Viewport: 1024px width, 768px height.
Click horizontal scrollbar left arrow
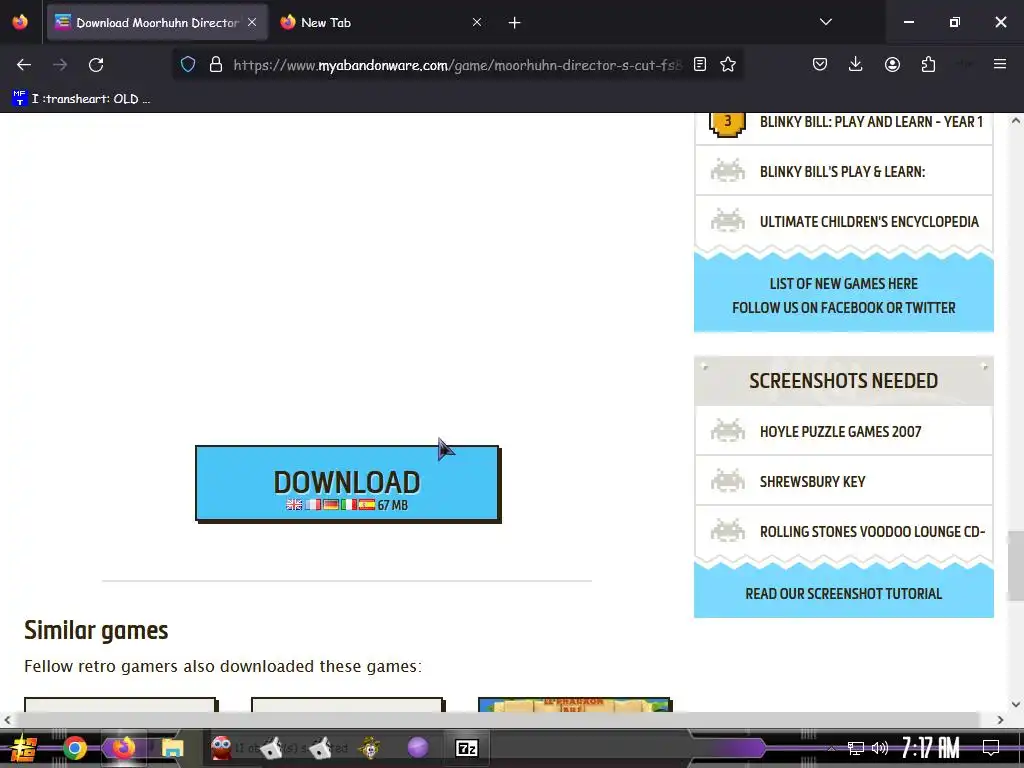(7, 720)
